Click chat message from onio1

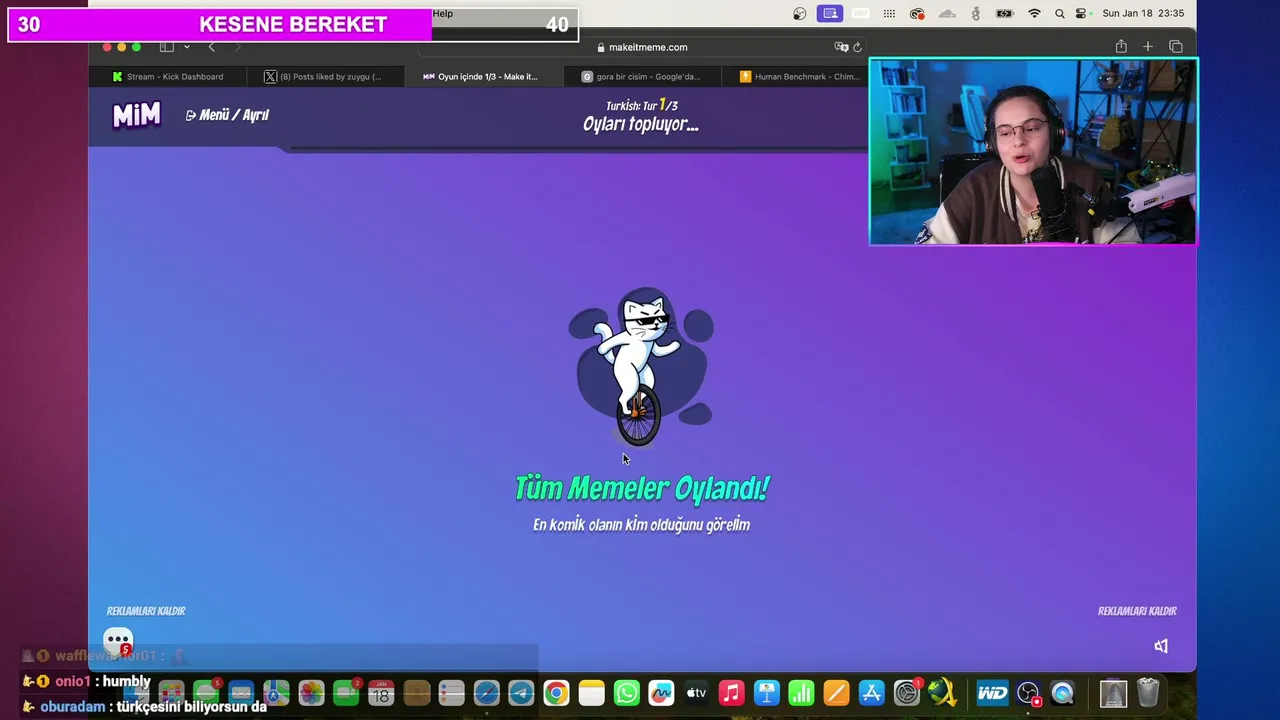click(x=87, y=681)
